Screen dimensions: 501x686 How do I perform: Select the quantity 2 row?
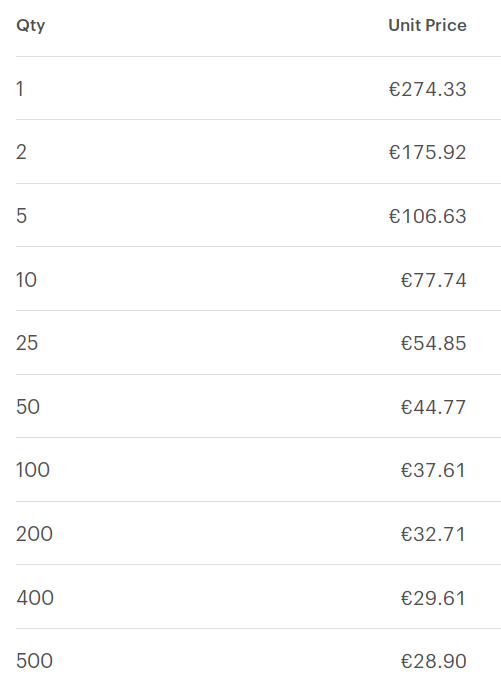point(259,152)
